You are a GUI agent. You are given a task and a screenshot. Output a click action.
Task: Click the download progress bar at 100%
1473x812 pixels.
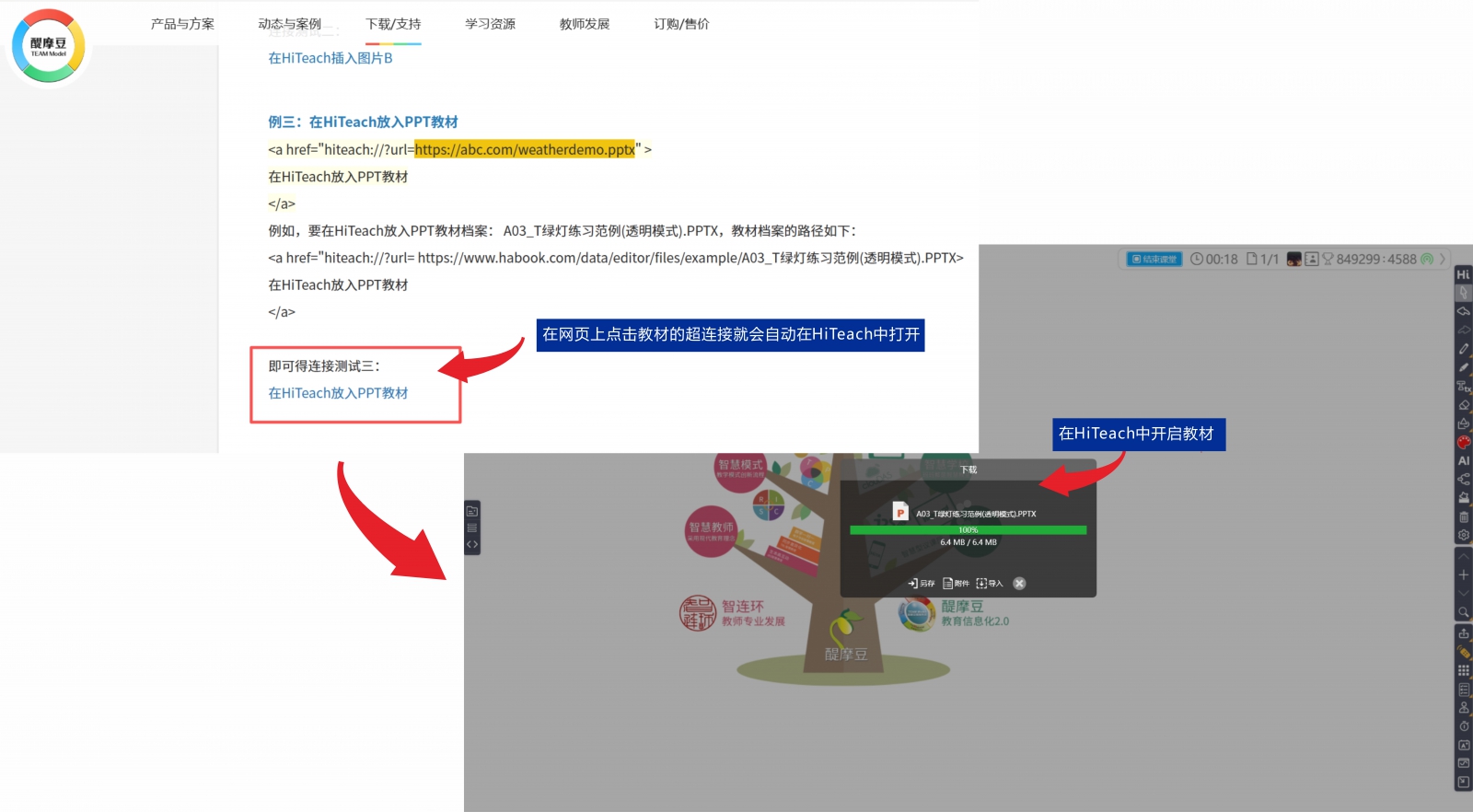coord(968,530)
